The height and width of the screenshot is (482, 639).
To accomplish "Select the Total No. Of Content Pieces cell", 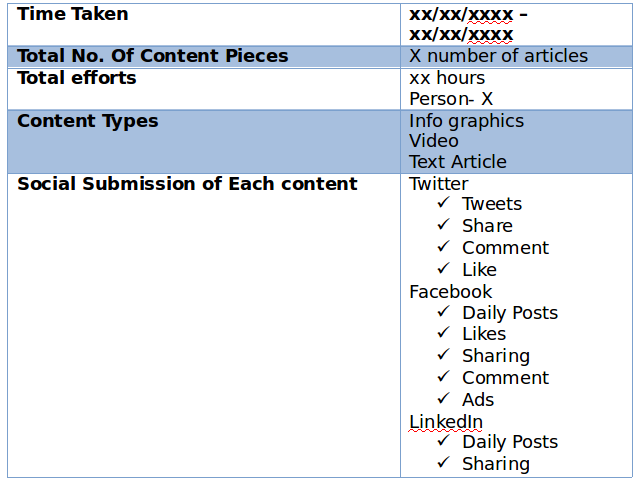I will click(153, 56).
